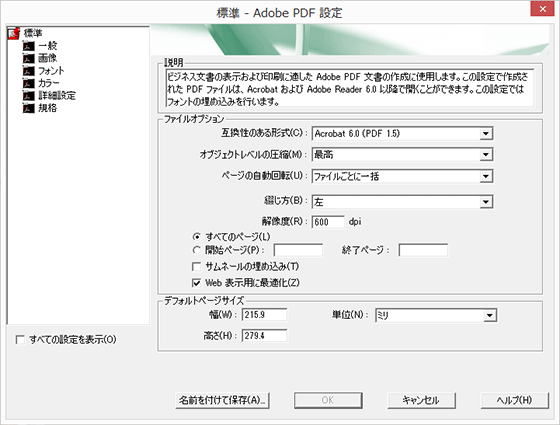Open the 規格 settings panel

pos(48,108)
